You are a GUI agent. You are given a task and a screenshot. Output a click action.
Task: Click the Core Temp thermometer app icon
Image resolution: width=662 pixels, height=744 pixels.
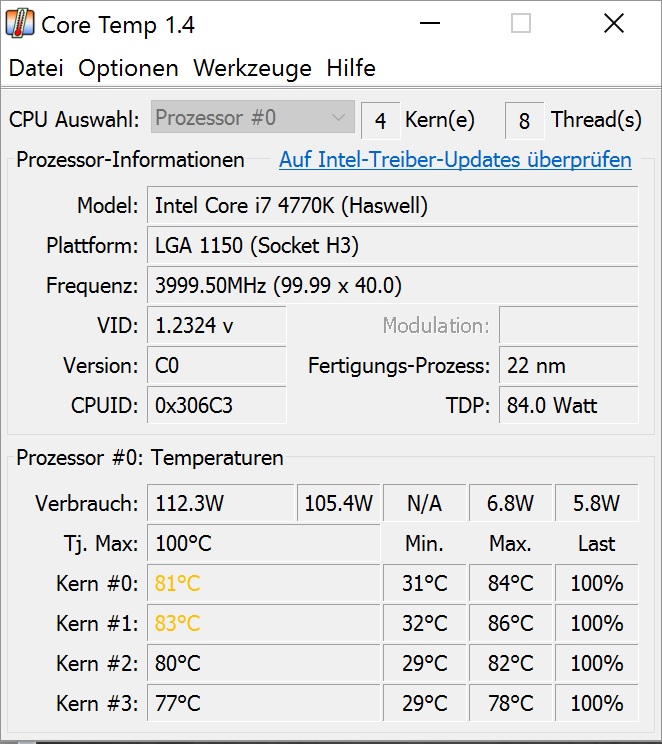[x=20, y=23]
